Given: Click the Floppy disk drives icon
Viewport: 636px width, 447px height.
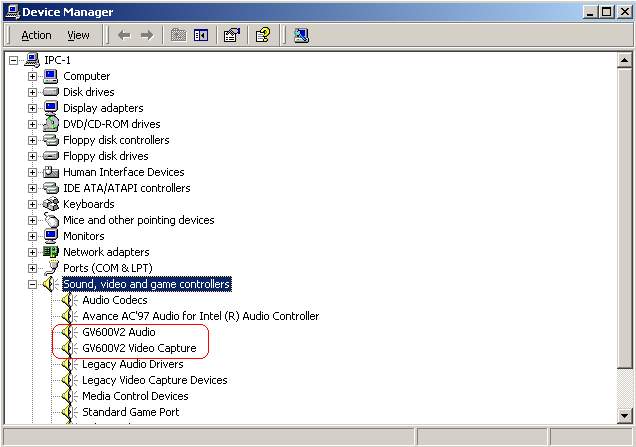Looking at the screenshot, I should (x=51, y=156).
